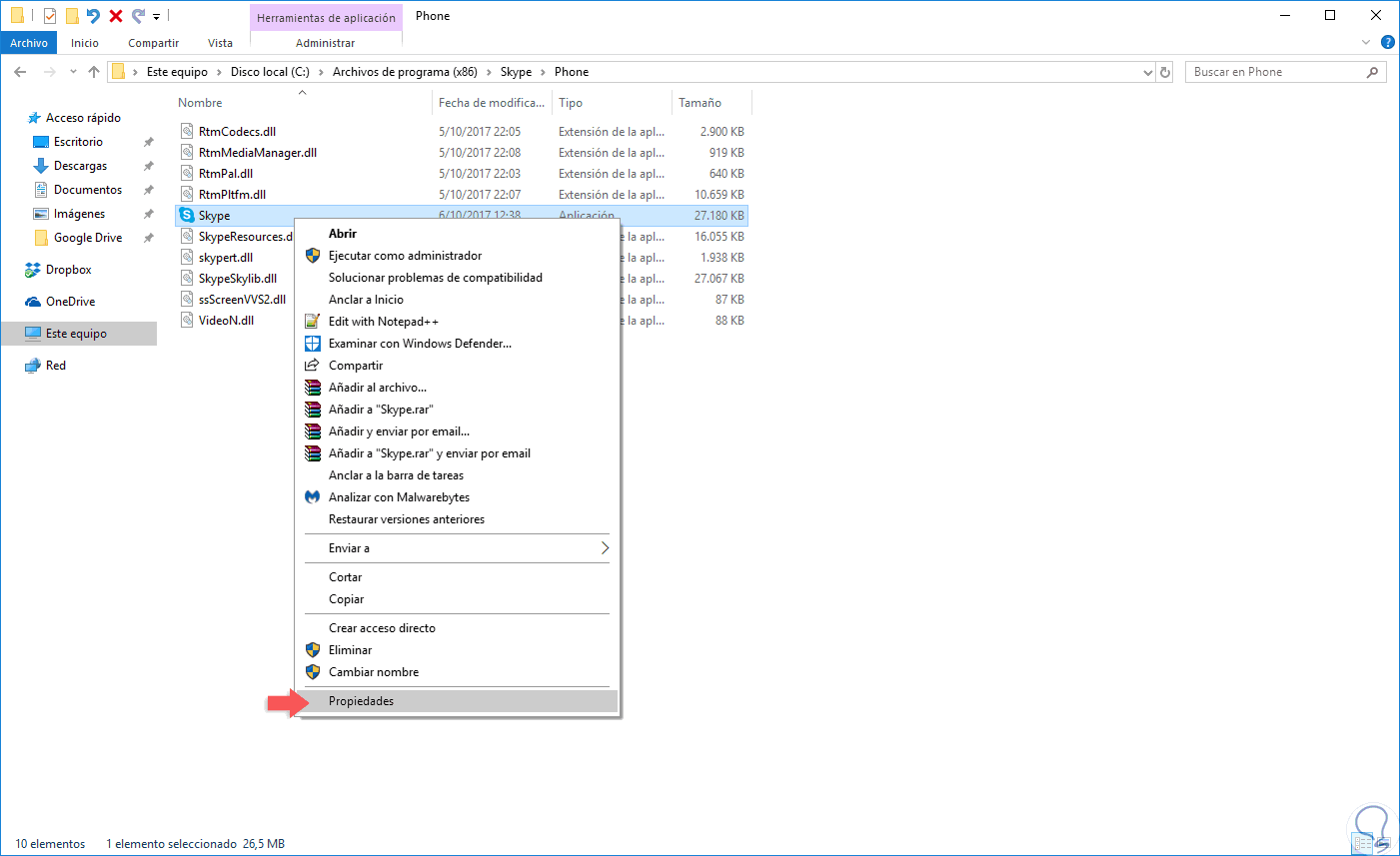The height and width of the screenshot is (856, 1400).
Task: Open the quick access toolbar customize dropdown
Action: pos(157,17)
